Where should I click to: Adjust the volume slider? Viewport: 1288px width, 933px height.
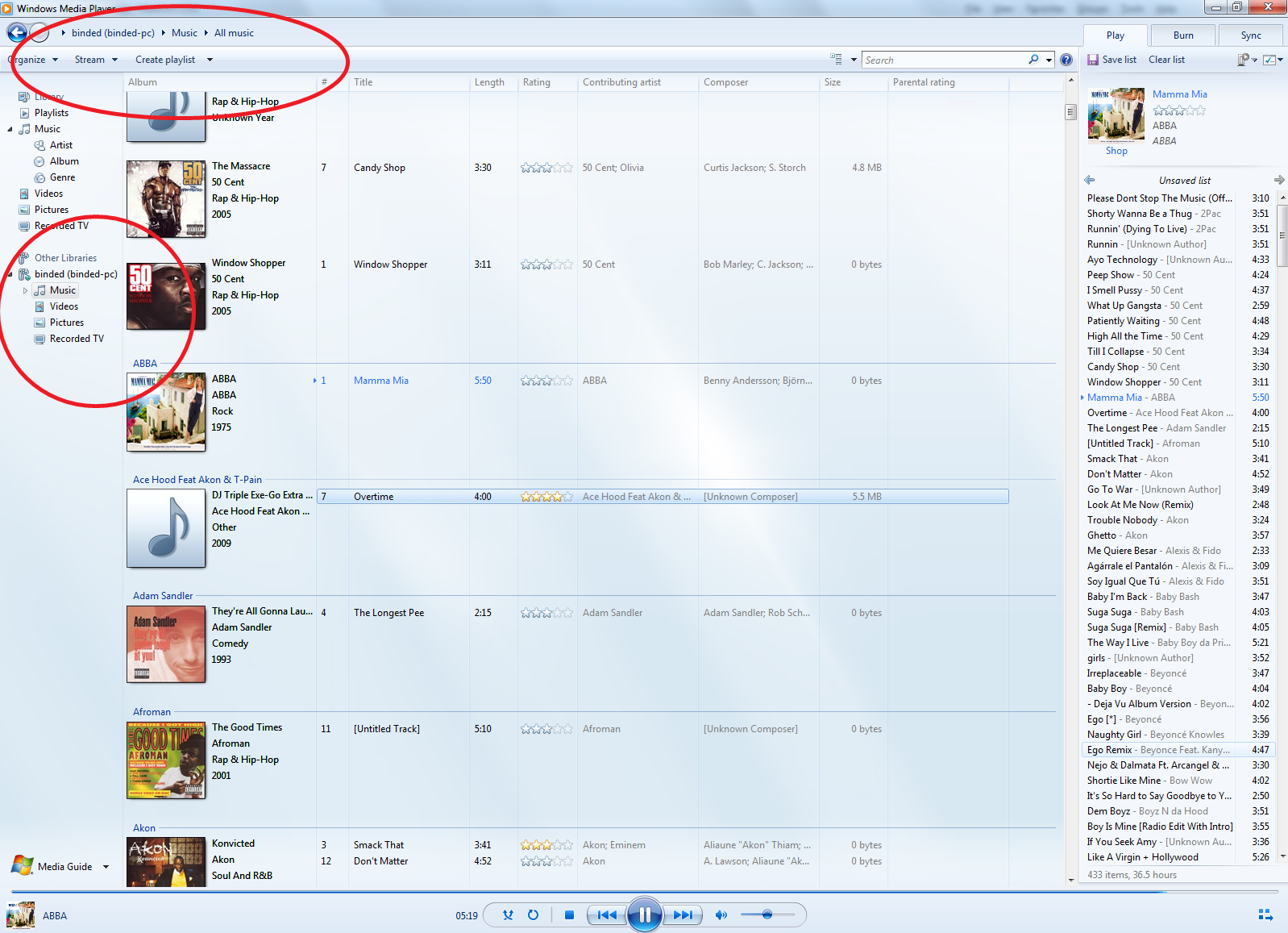767,914
